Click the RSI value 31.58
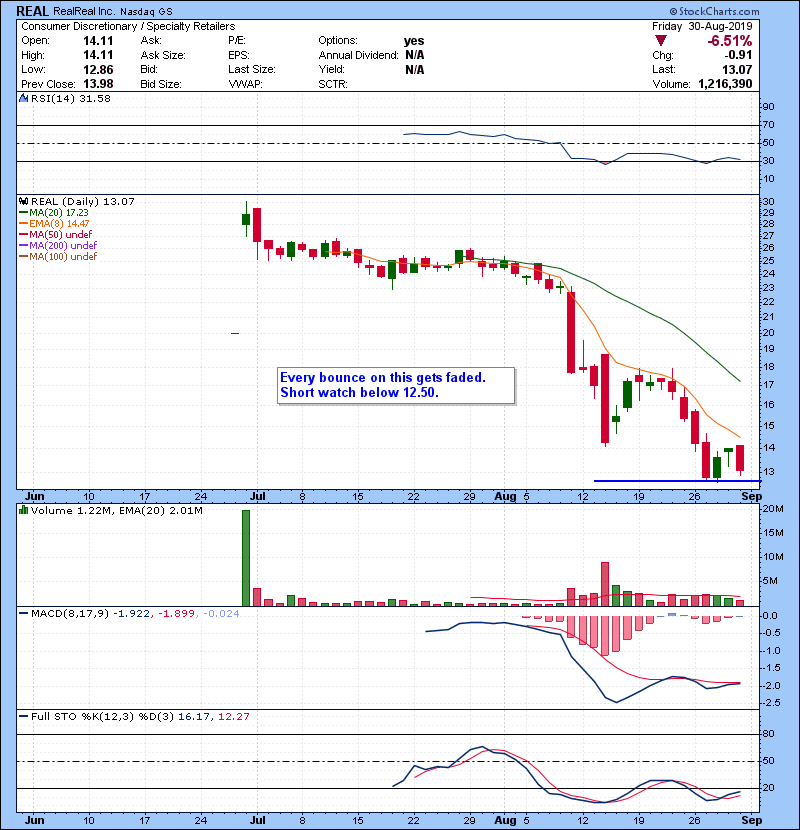Viewport: 800px width, 830px height. pyautogui.click(x=94, y=98)
